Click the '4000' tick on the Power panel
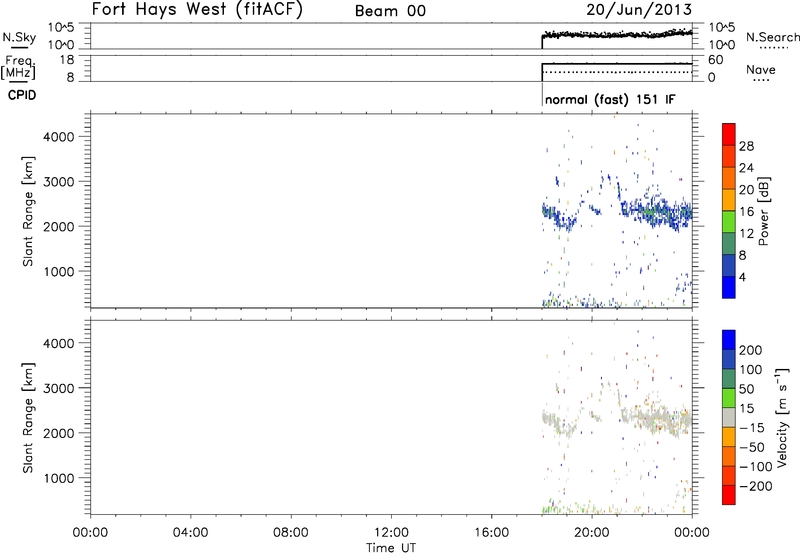This screenshot has width=800, height=554. [x=59, y=137]
